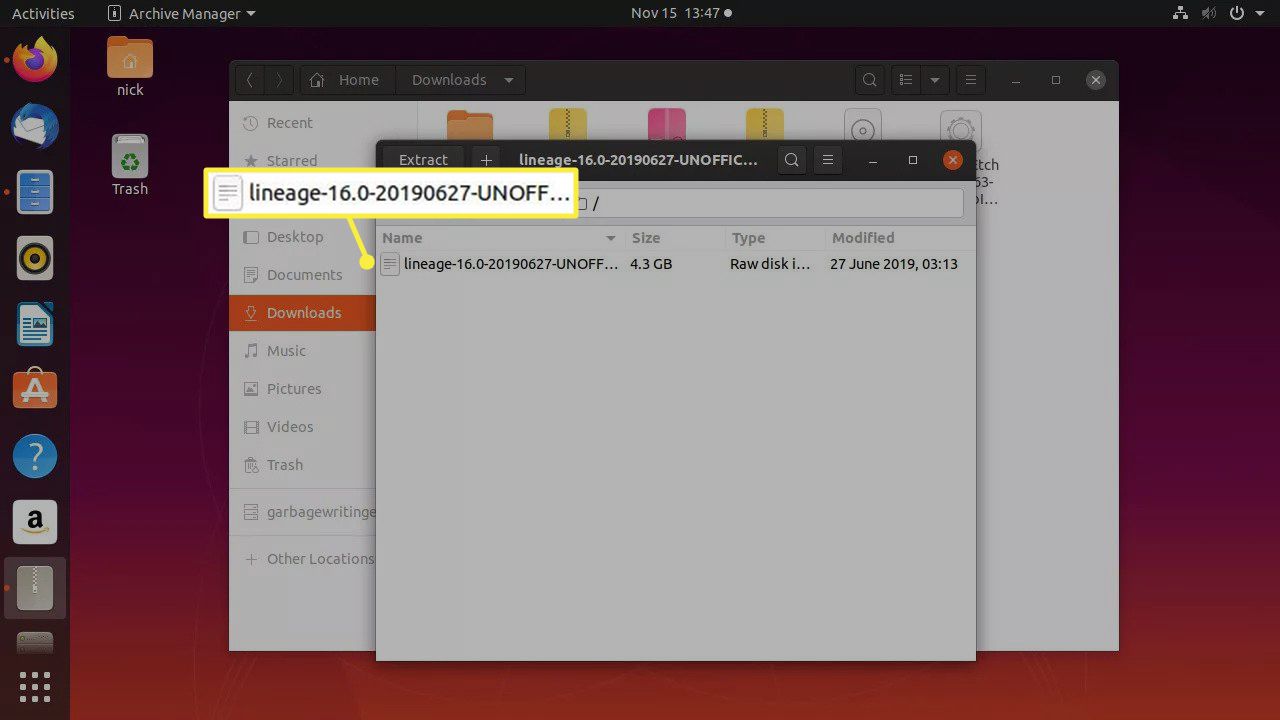Select the nick home folder on desktop

click(130, 67)
